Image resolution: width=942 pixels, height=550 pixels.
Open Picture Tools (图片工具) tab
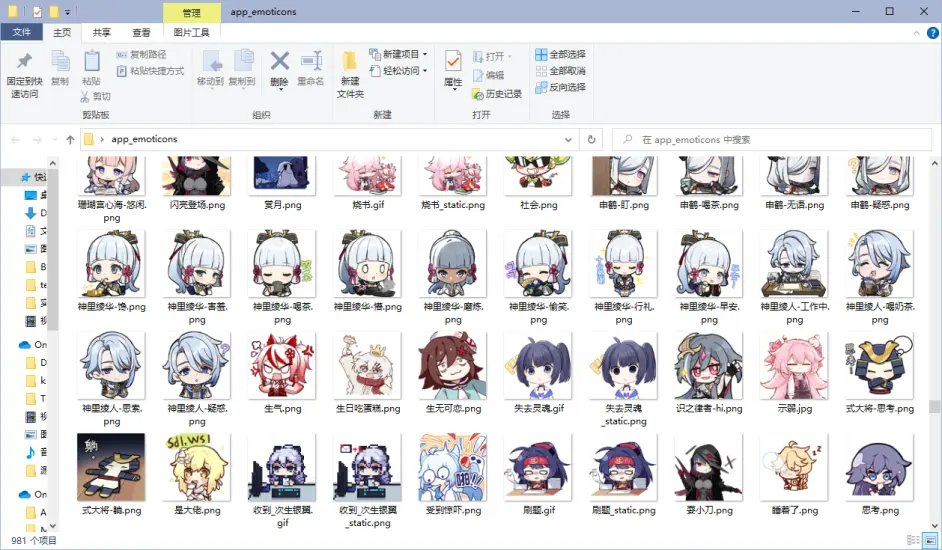tap(192, 32)
